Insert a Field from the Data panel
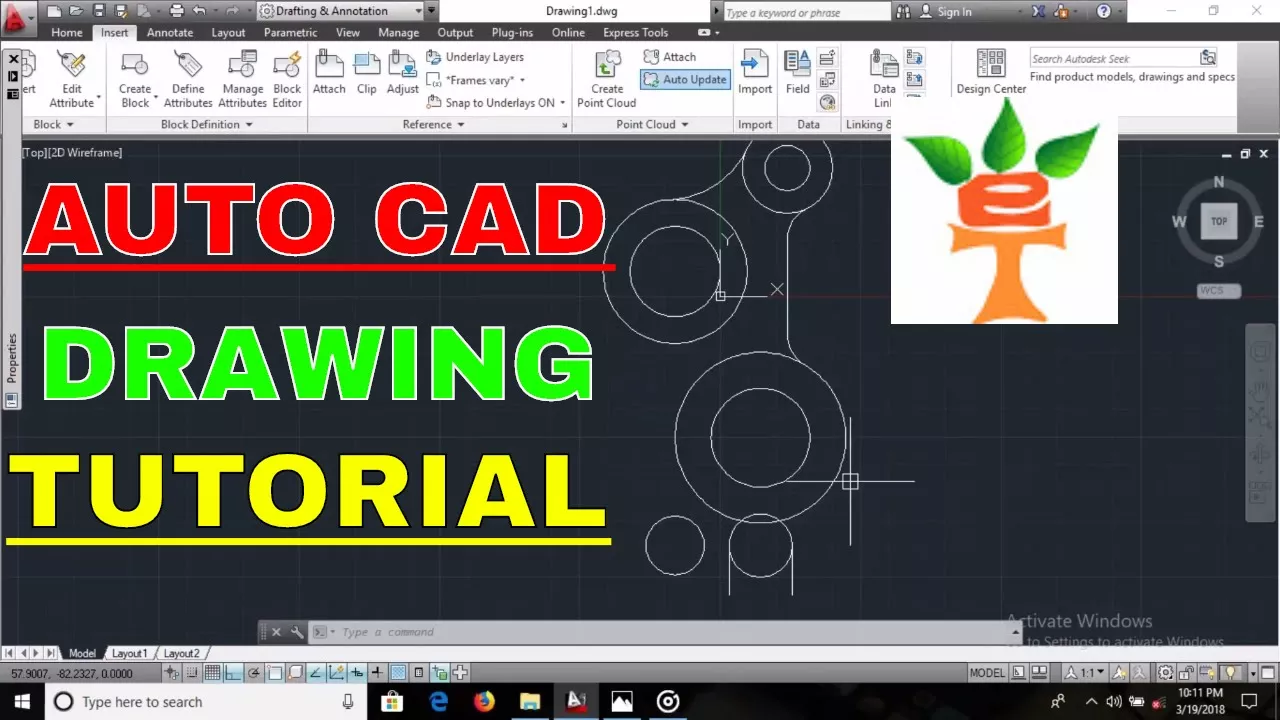The height and width of the screenshot is (720, 1280). click(x=798, y=72)
